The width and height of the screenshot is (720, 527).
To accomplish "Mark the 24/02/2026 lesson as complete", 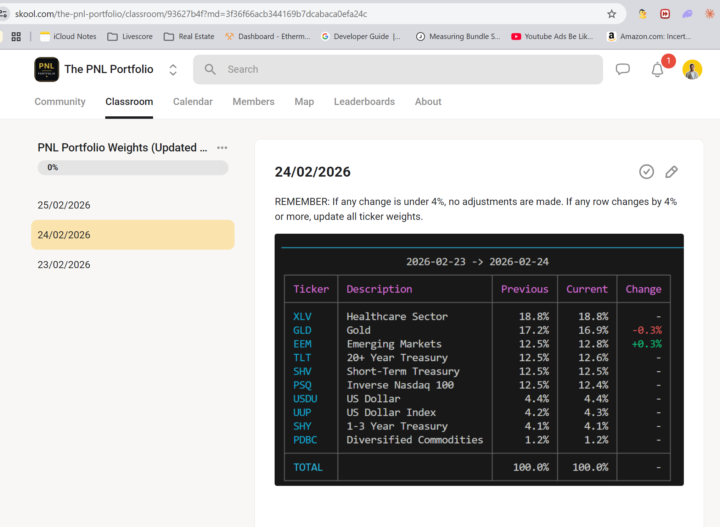I will point(646,172).
